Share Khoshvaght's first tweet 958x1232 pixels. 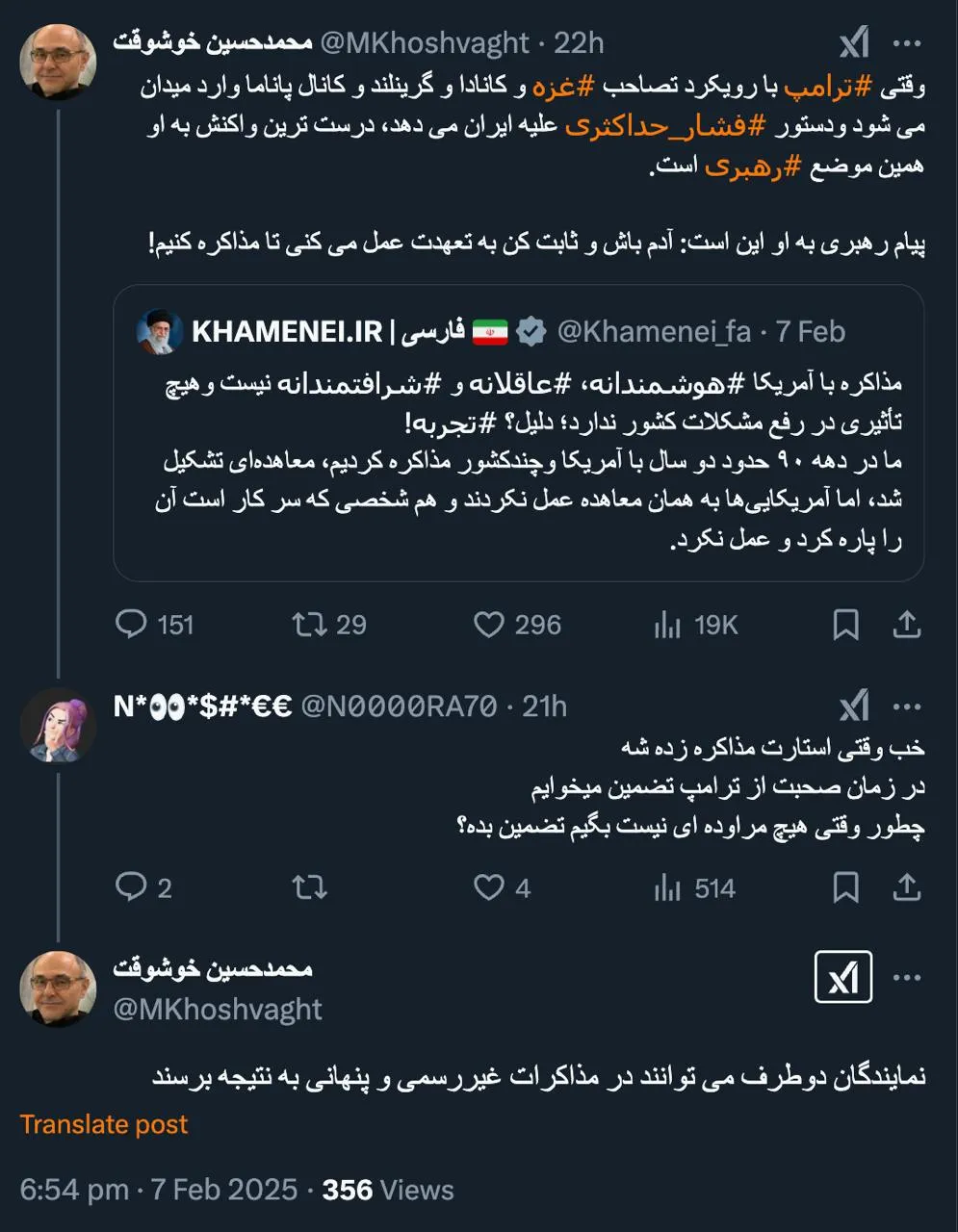pos(906,624)
